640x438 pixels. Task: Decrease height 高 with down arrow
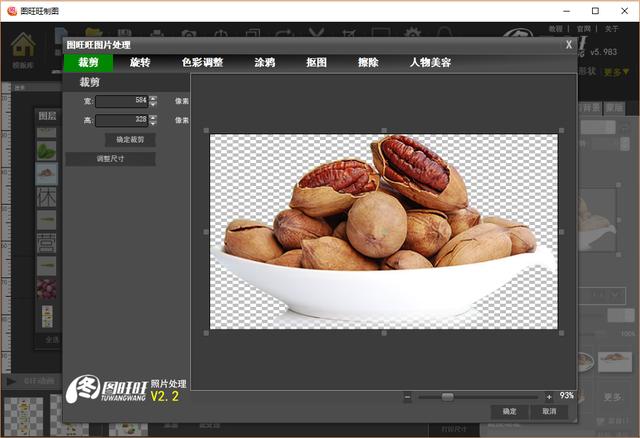pos(153,123)
